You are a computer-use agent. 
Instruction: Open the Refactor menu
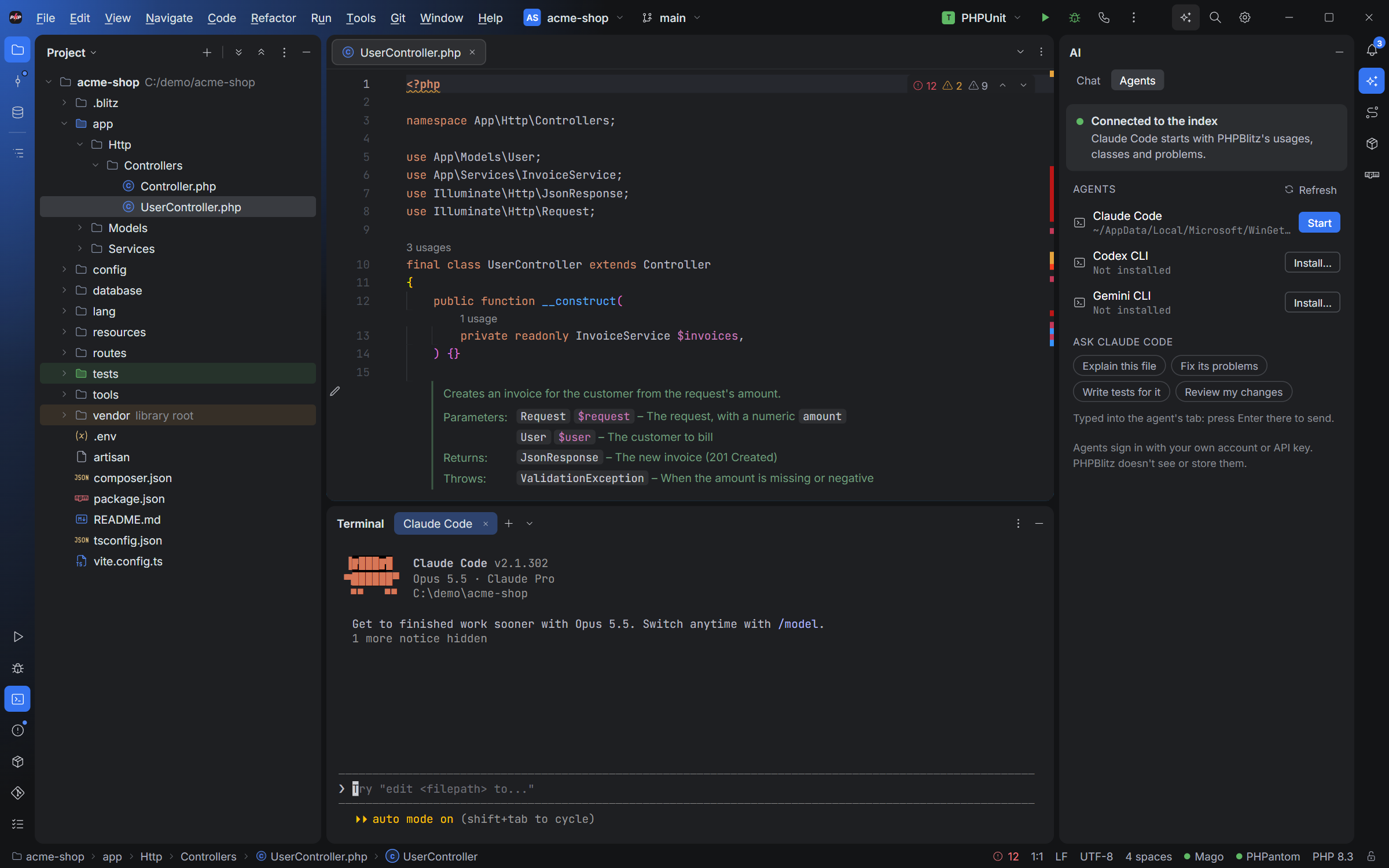point(273,18)
